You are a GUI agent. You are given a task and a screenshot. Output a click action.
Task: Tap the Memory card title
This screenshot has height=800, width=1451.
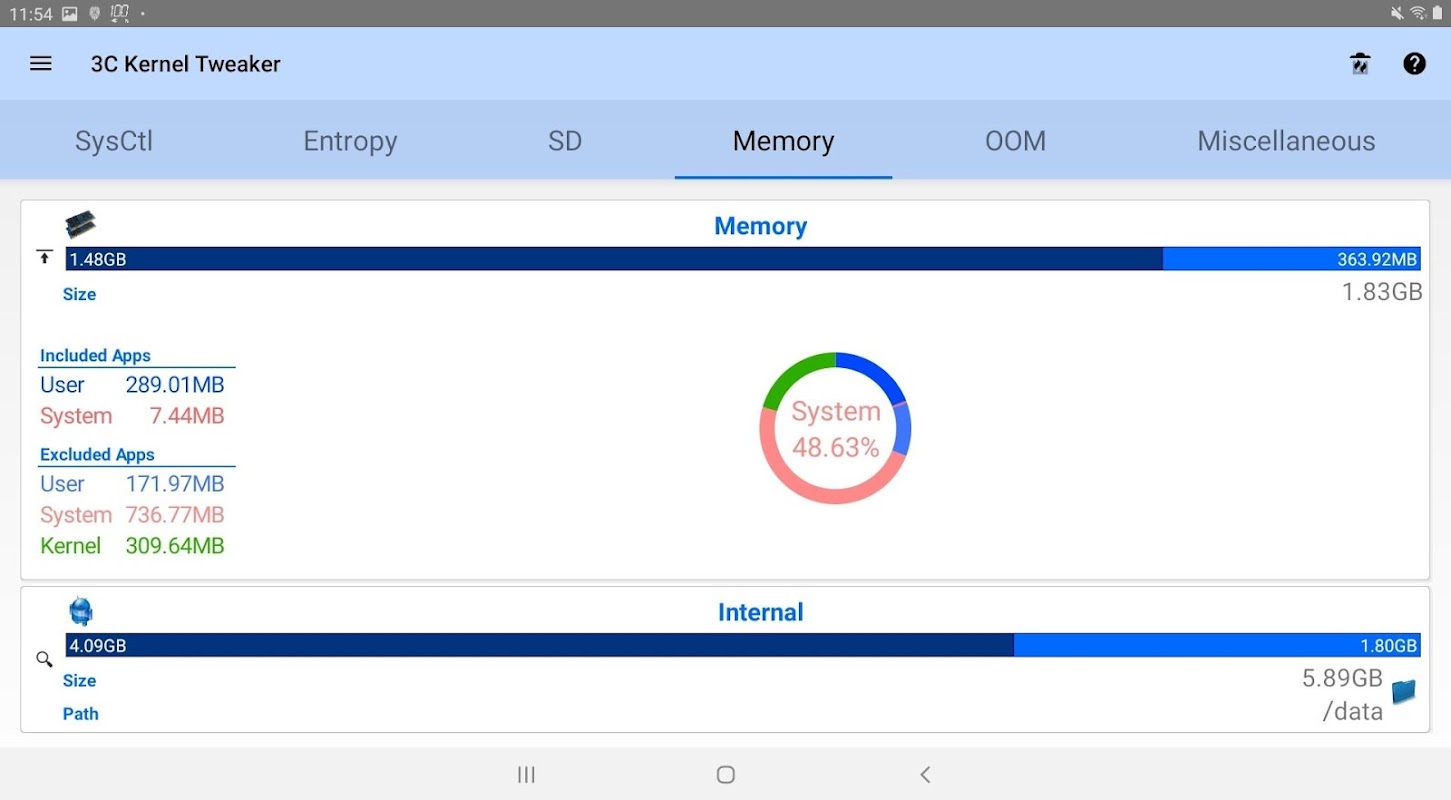coord(760,226)
